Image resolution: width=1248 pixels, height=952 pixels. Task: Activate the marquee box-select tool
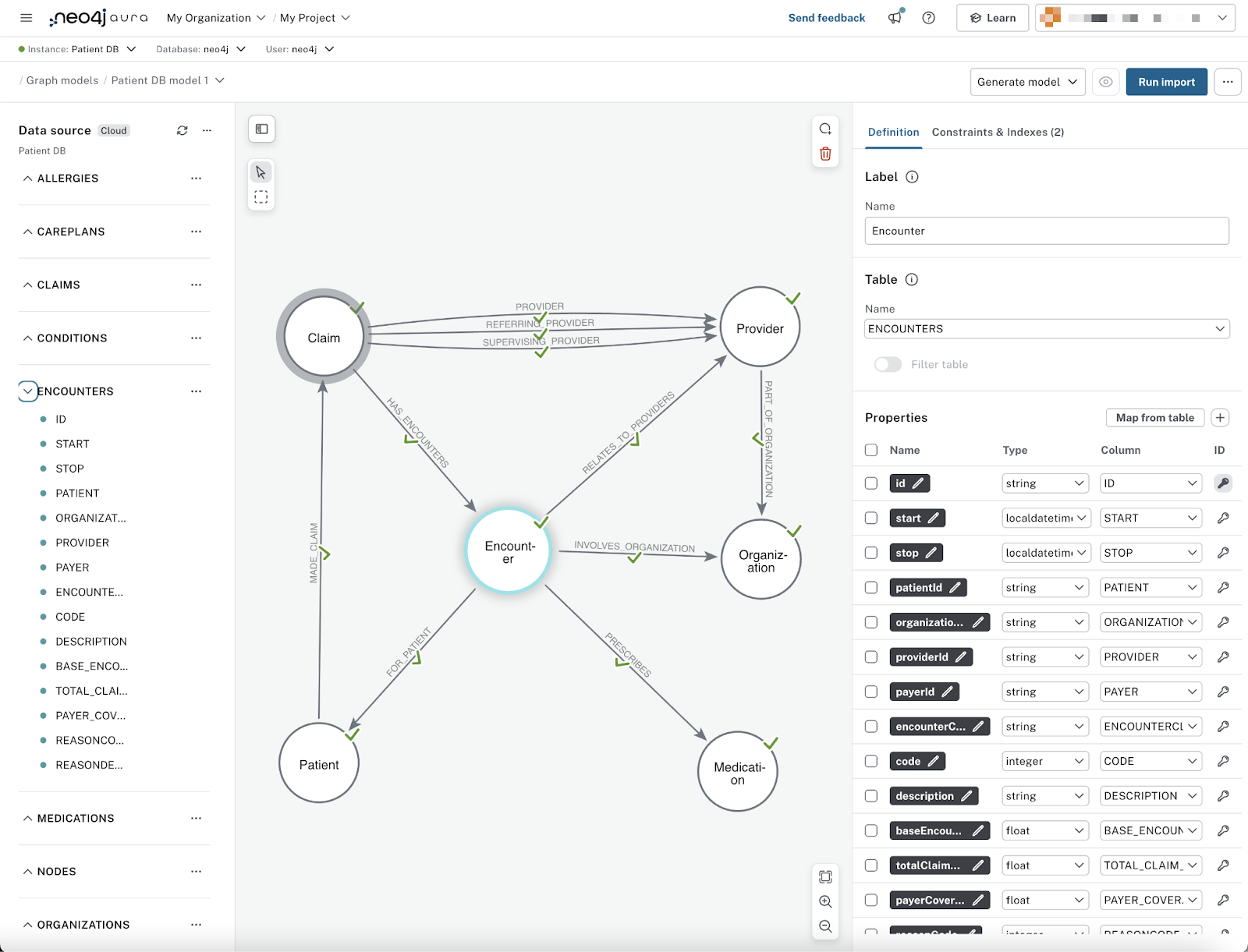point(261,196)
